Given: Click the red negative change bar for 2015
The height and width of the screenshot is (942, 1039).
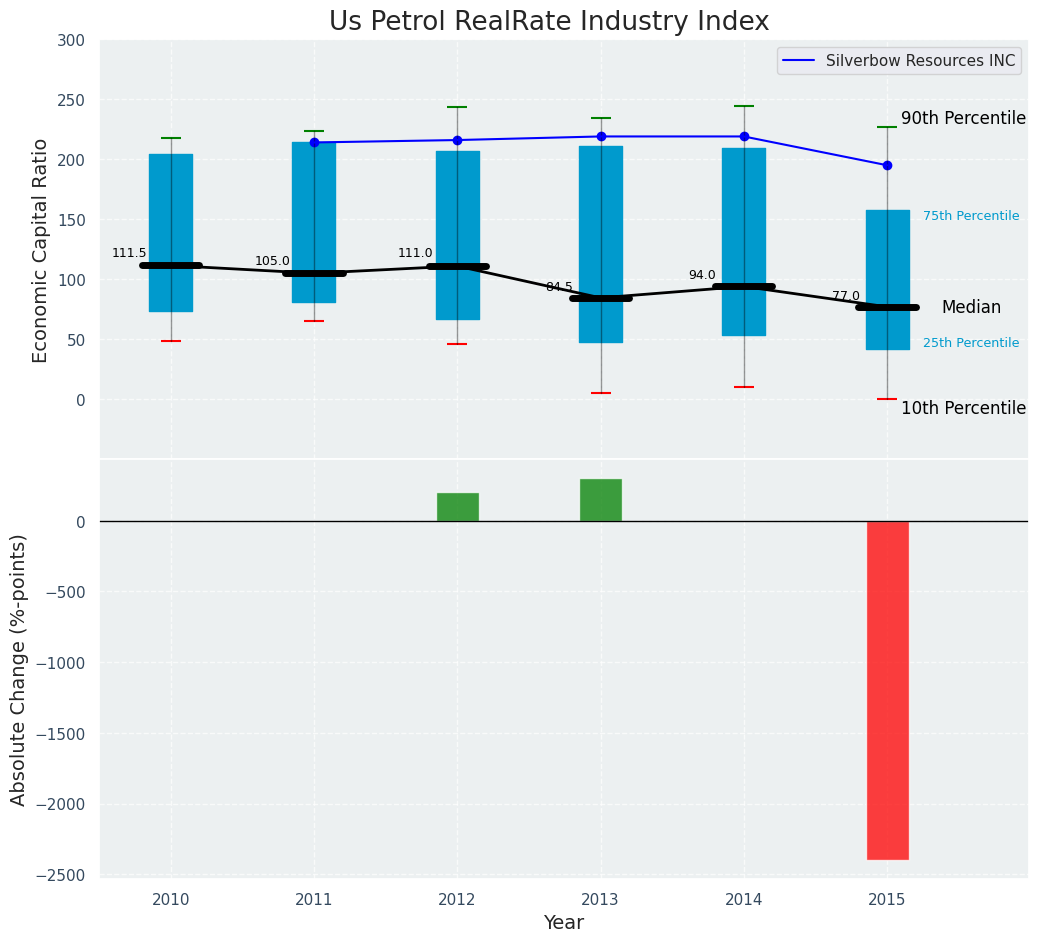Looking at the screenshot, I should (887, 690).
